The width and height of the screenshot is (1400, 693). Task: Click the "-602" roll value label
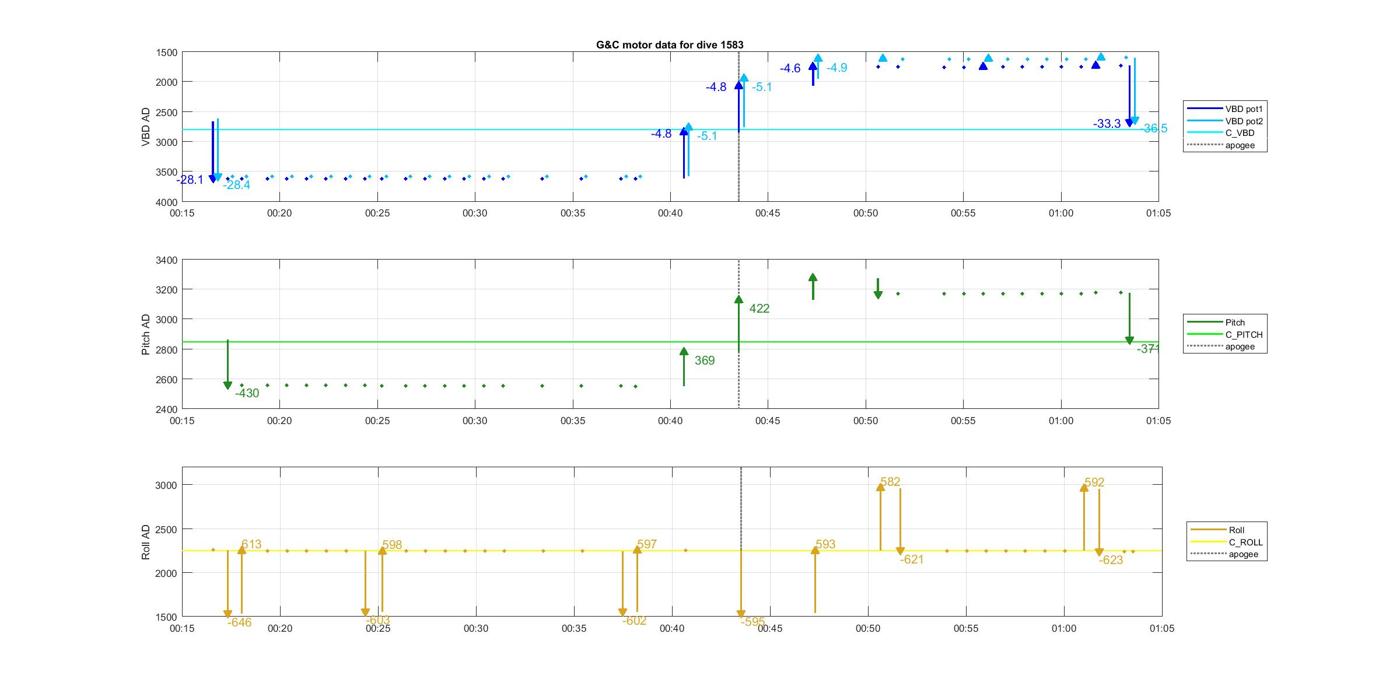tap(634, 620)
